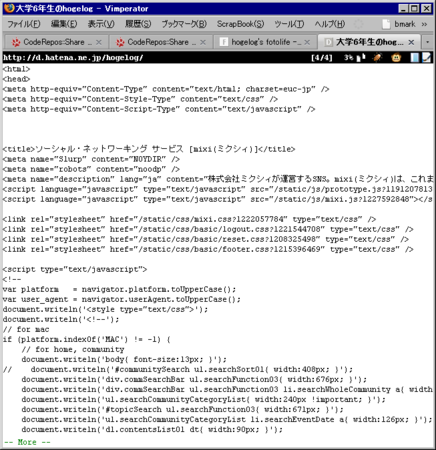436x450 pixels.
Task: Click the platform.indexOf('MAC') if line
Action: (x=87, y=339)
